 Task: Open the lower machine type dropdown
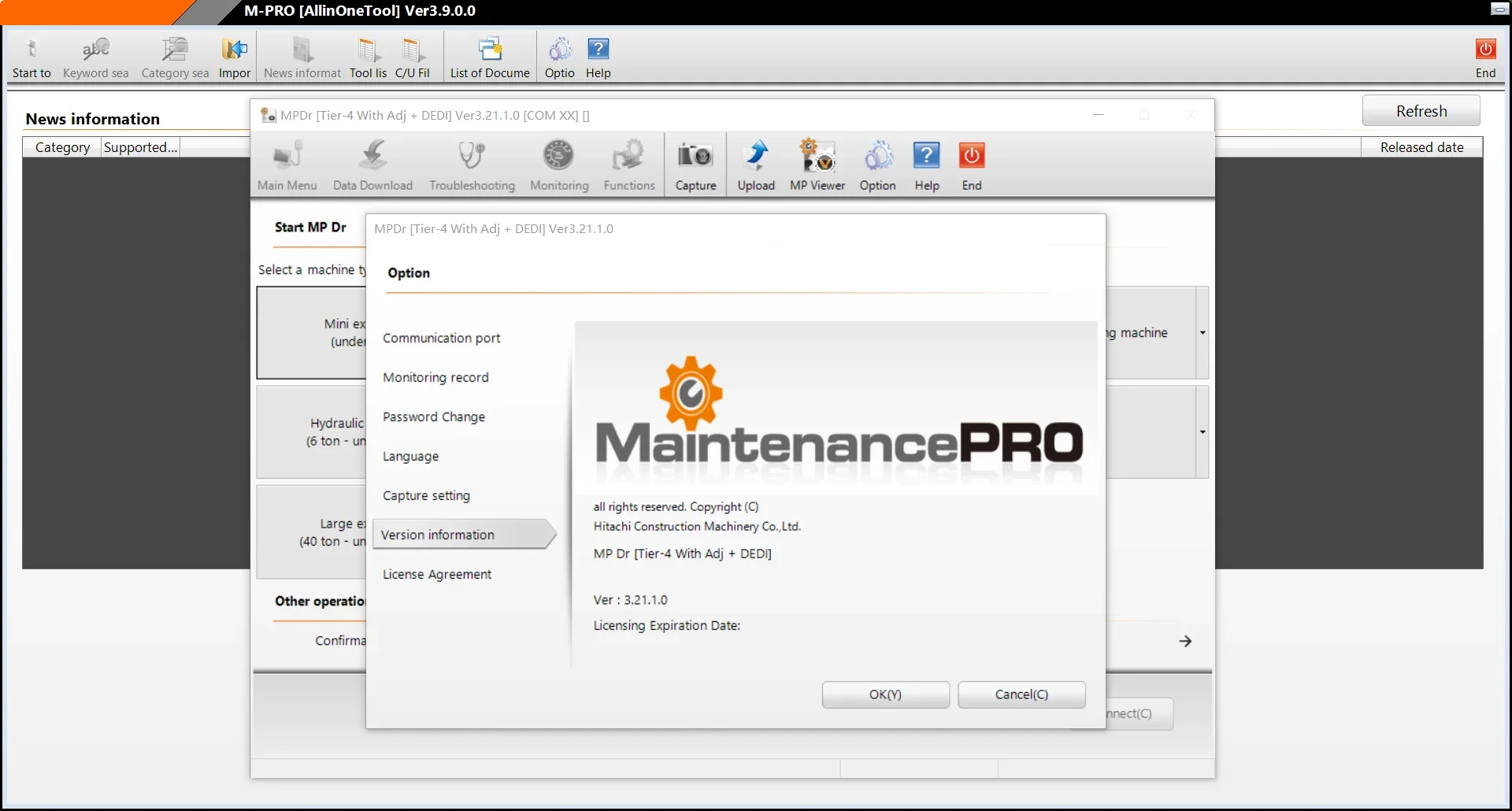pos(1202,431)
